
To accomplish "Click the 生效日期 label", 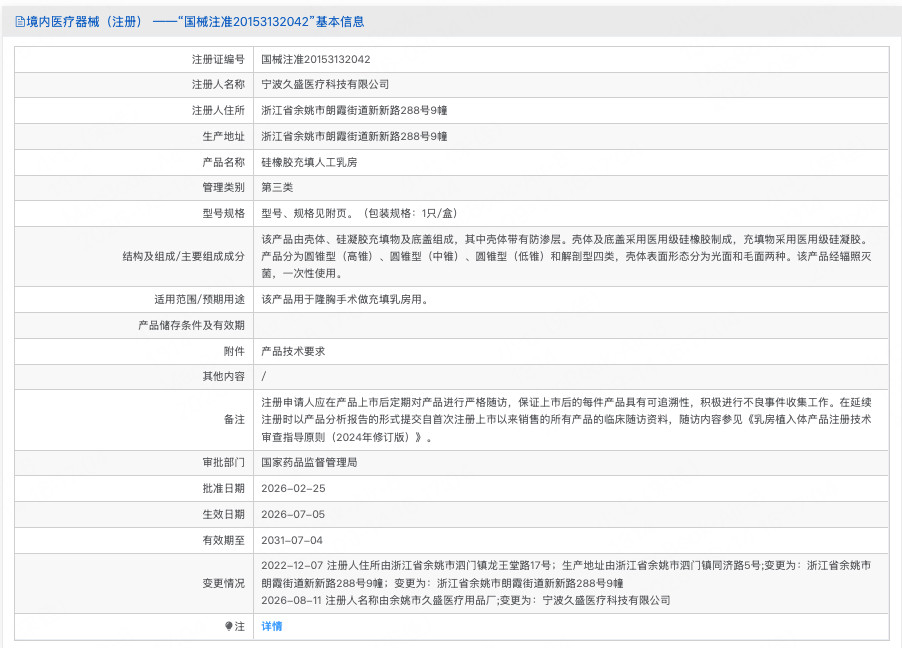I will click(x=223, y=514).
